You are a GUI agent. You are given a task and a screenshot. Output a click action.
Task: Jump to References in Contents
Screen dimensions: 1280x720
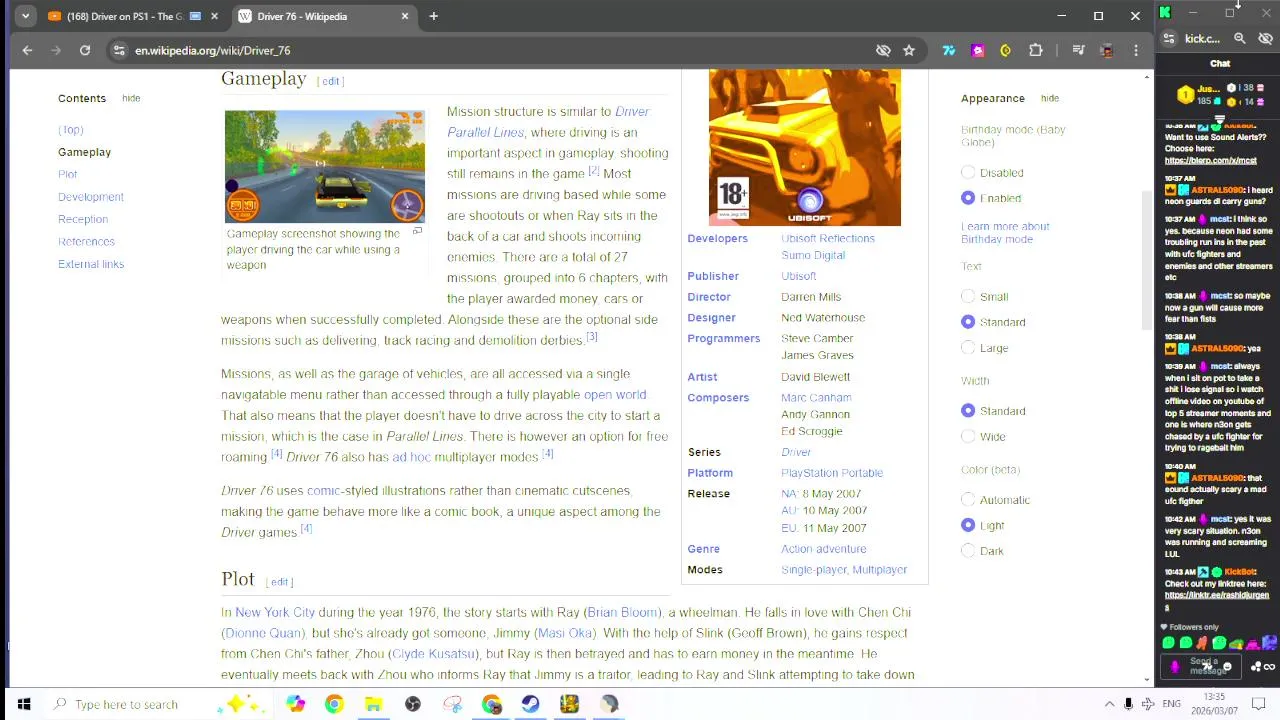tap(86, 241)
